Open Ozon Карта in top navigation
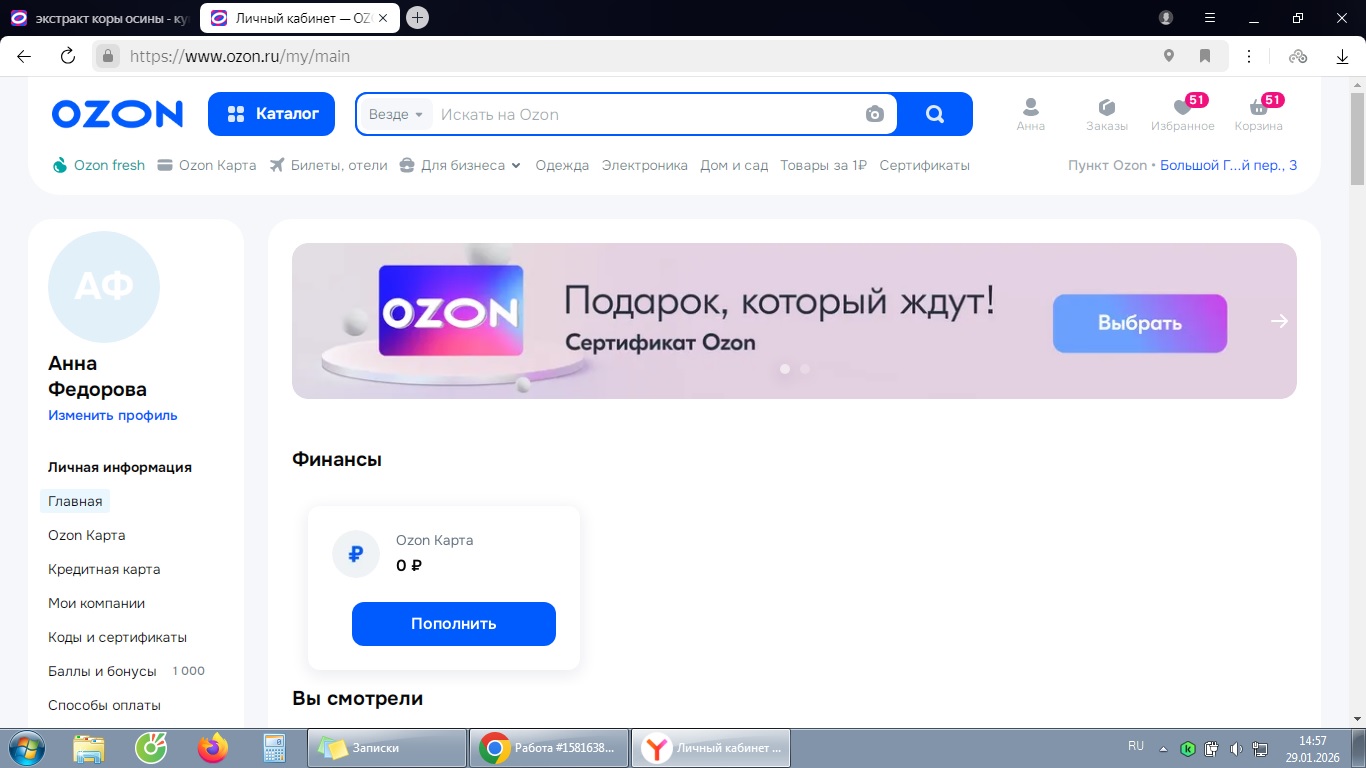This screenshot has height=768, width=1366. [207, 166]
